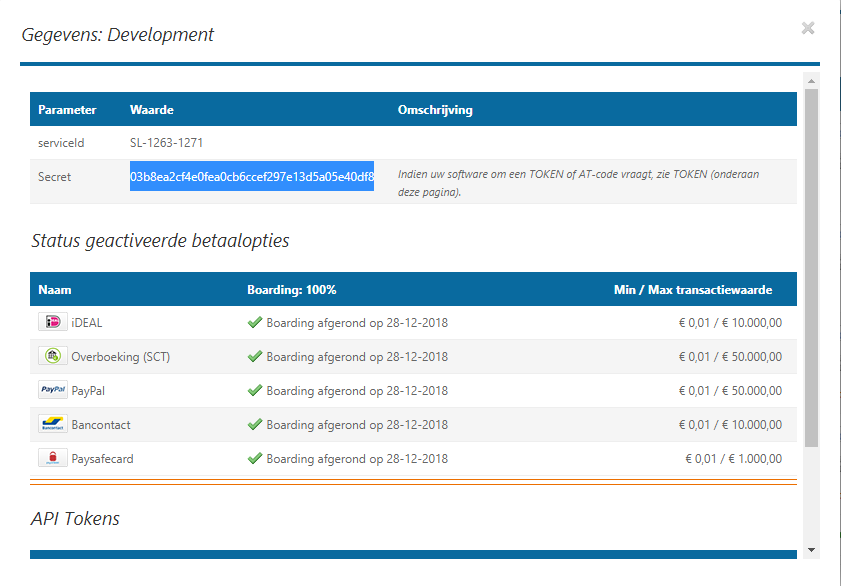Screen dimensions: 841x586
Task: Click the green checkmark in the Paysafecard row
Action: tap(255, 459)
